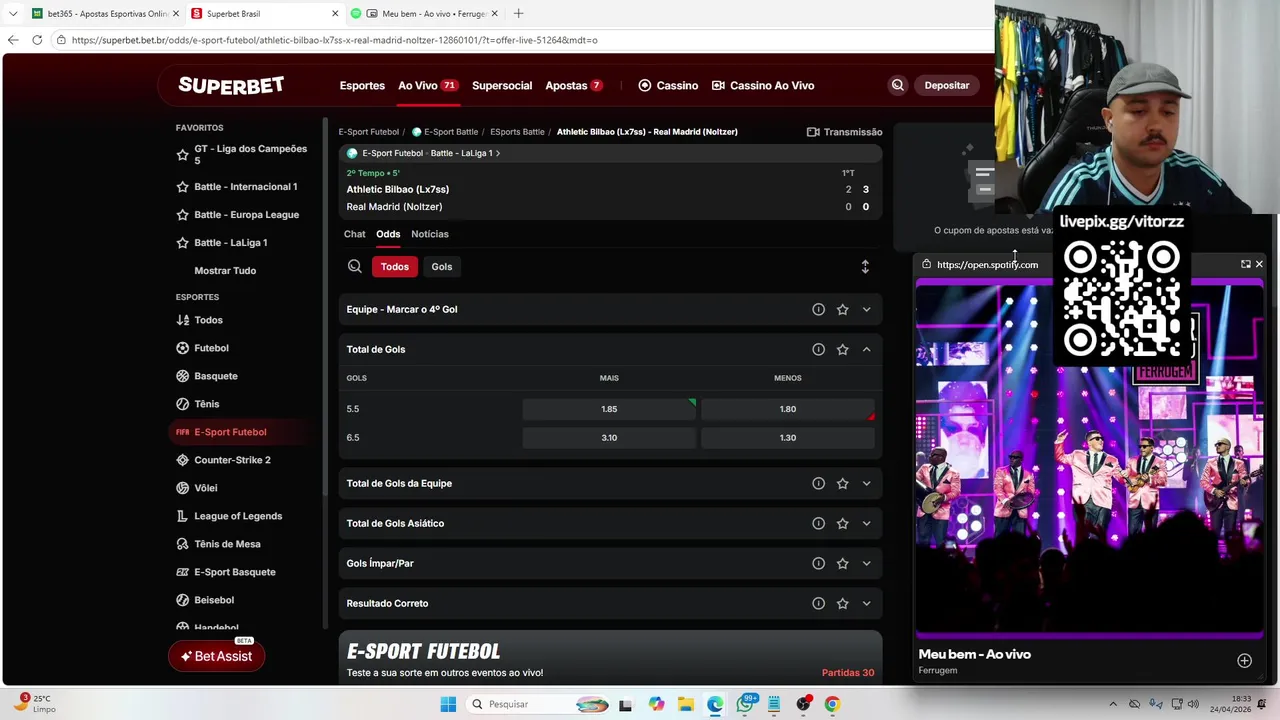Star GT - Liga dos Campeões 5 favorite
This screenshot has width=1280, height=720.
[x=182, y=155]
